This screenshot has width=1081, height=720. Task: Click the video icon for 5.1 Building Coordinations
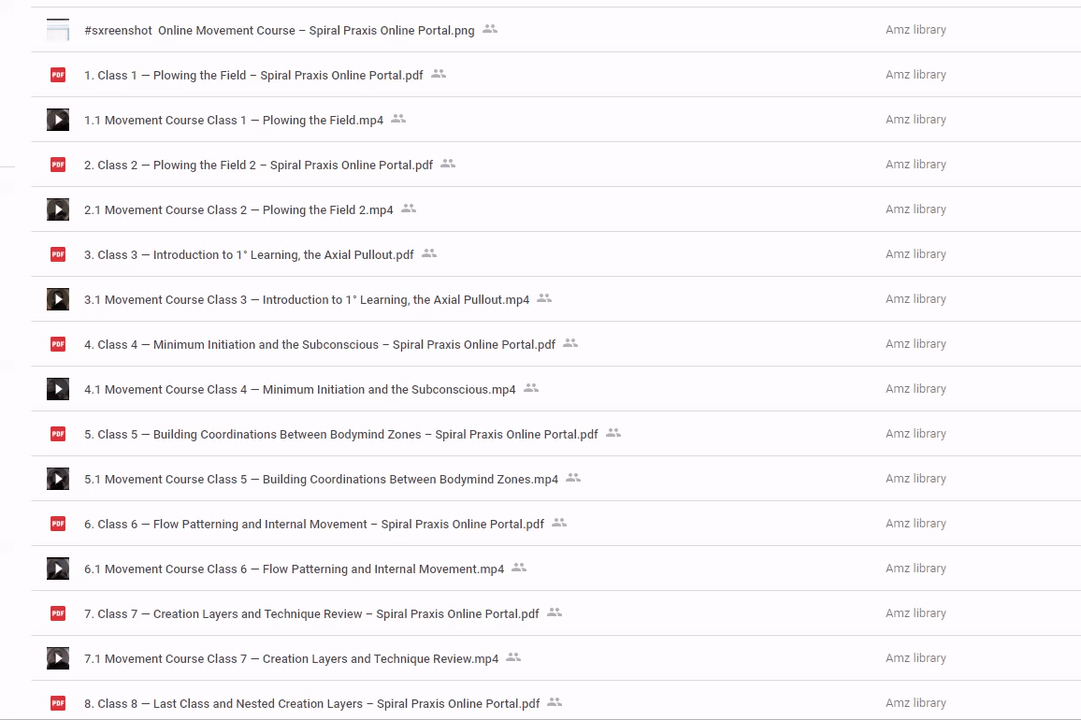tap(58, 479)
